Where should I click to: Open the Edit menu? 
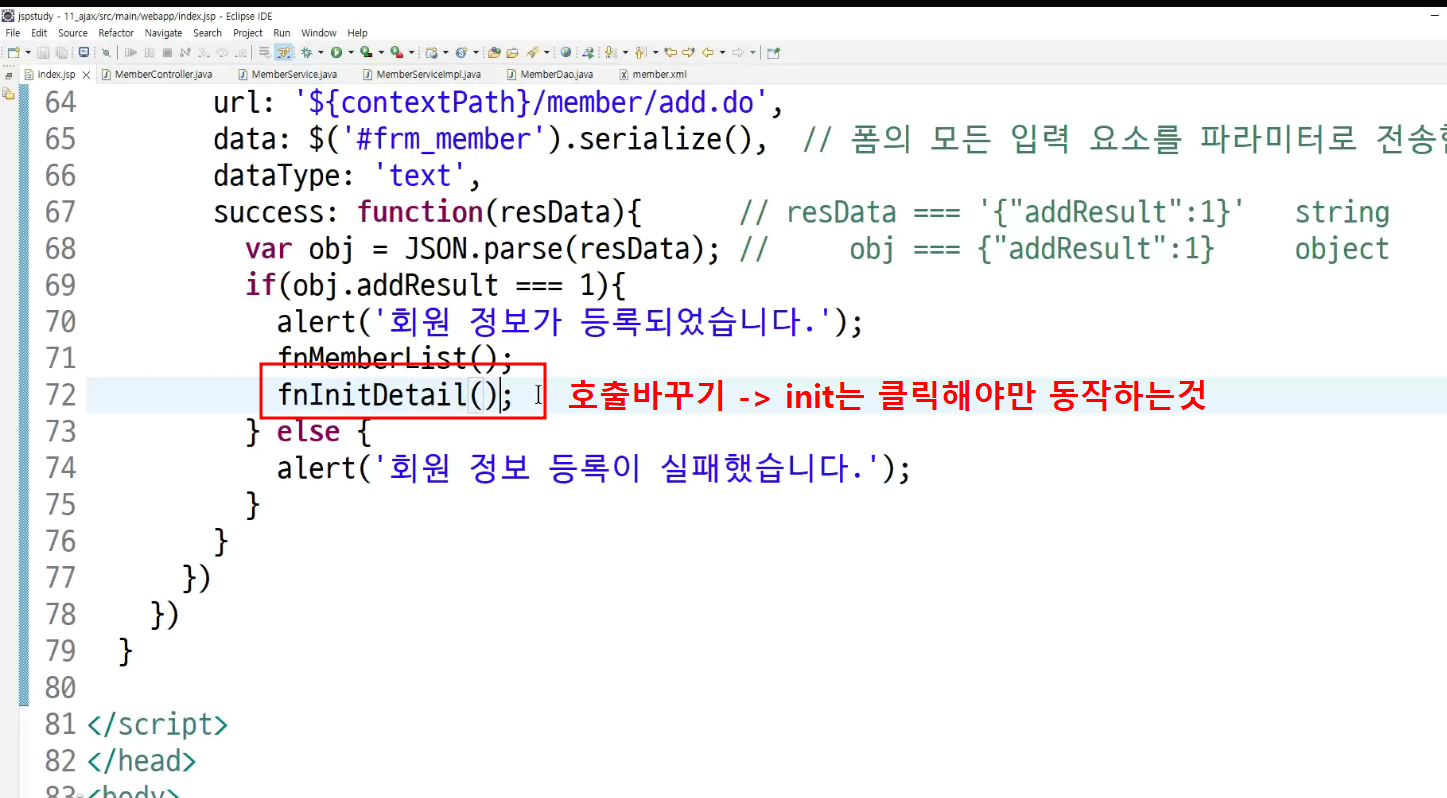39,33
